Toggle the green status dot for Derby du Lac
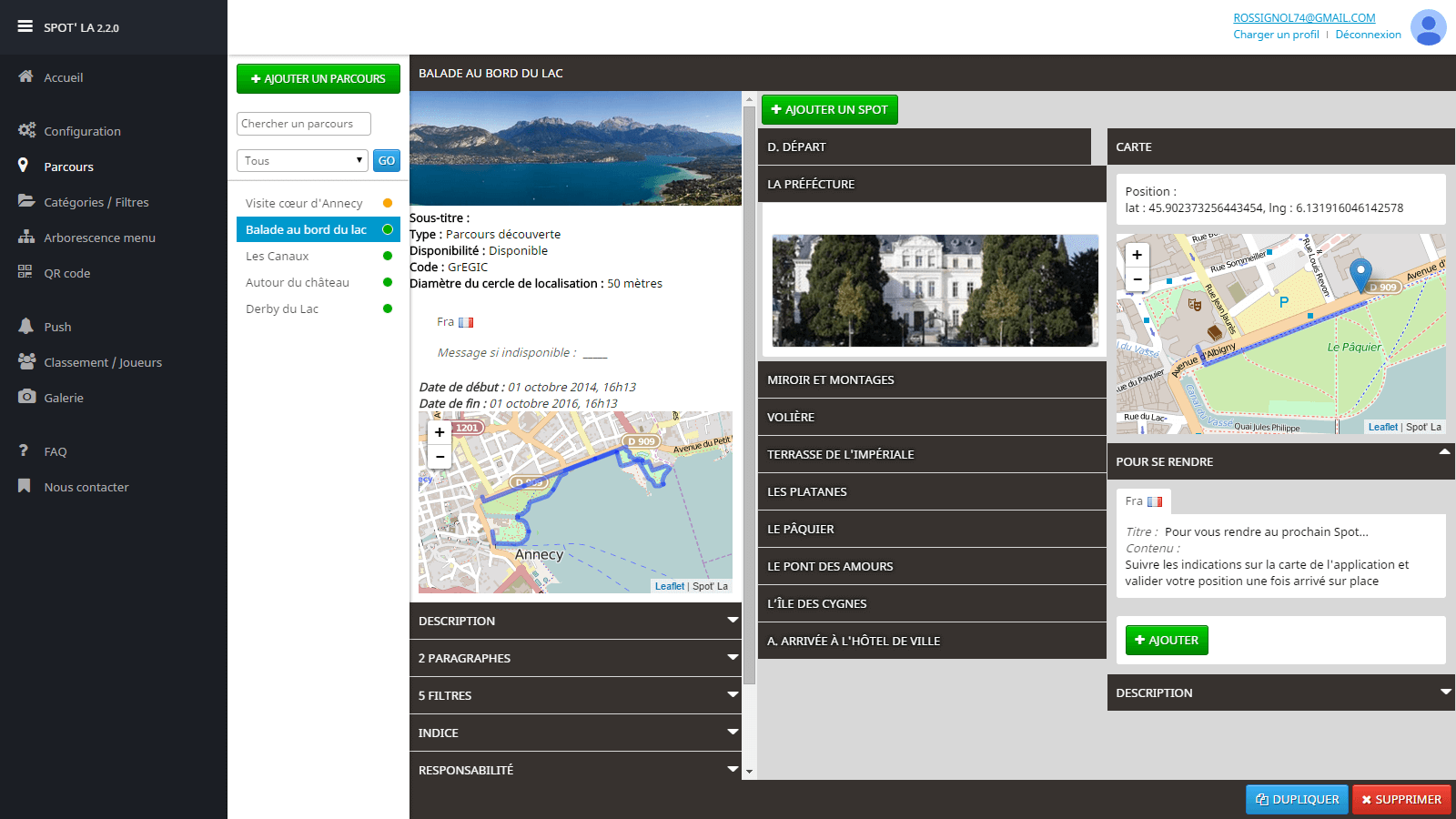The image size is (1456, 819). pyautogui.click(x=388, y=308)
